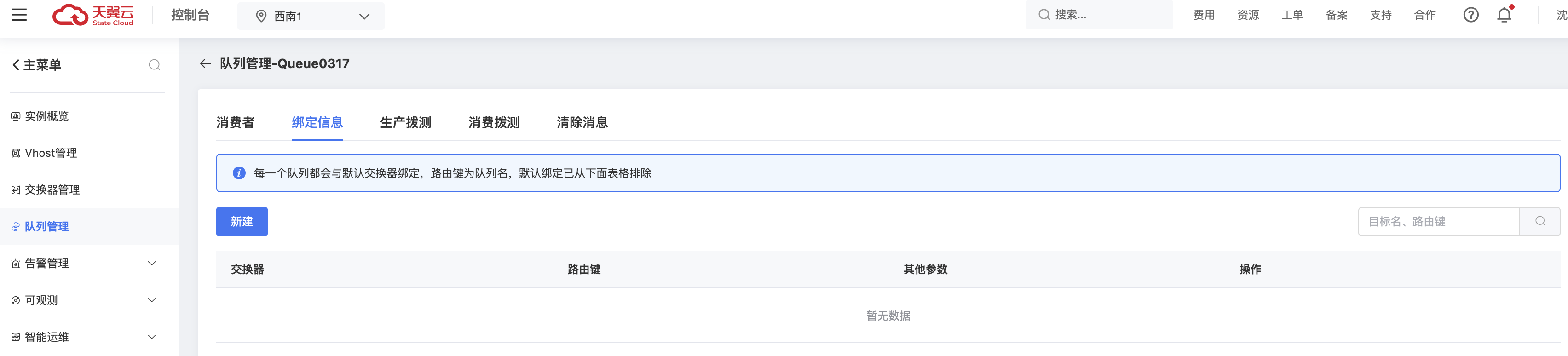
Task: Switch to the 消费者 tab
Action: pos(236,122)
